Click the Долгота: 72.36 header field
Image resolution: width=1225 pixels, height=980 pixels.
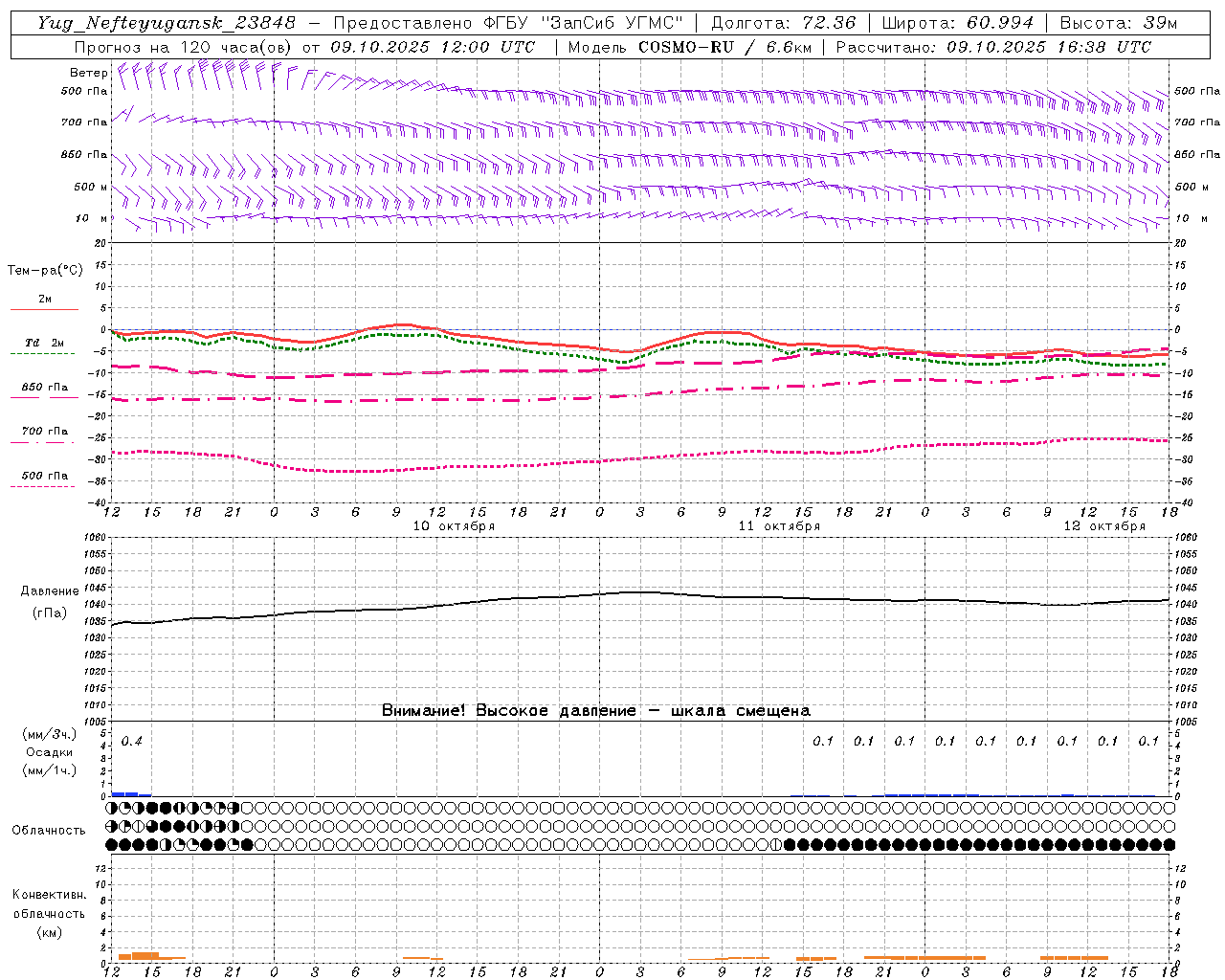coord(783,23)
